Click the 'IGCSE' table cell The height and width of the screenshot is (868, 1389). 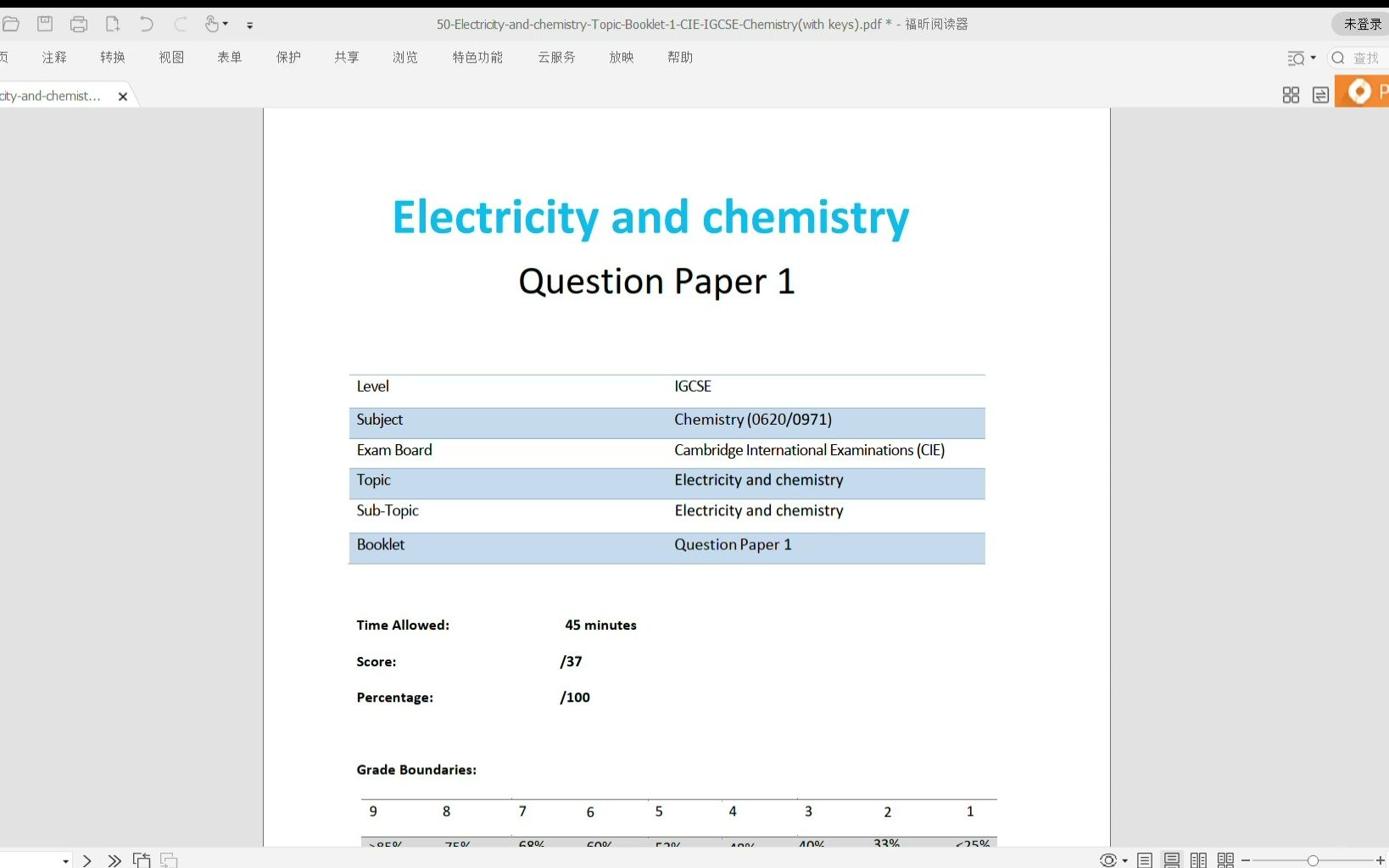(x=693, y=387)
